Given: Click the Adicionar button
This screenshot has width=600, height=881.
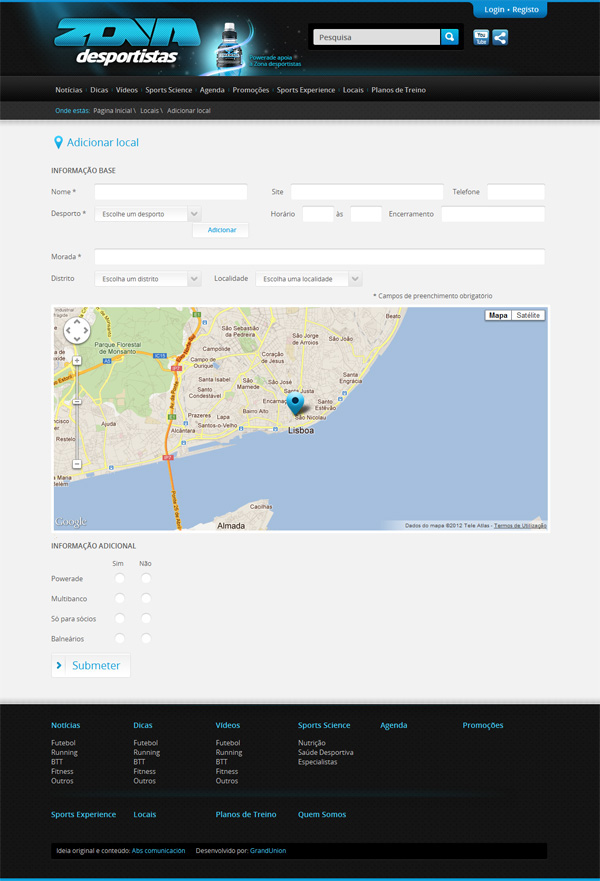Looking at the screenshot, I should coord(221,230).
